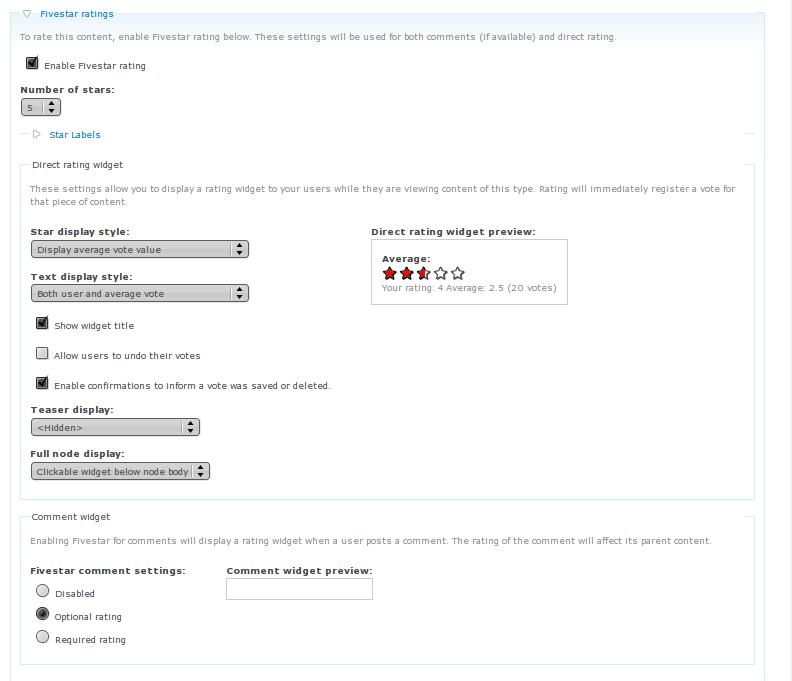Uncheck Enable Fivestar rating checkbox

(x=32, y=63)
